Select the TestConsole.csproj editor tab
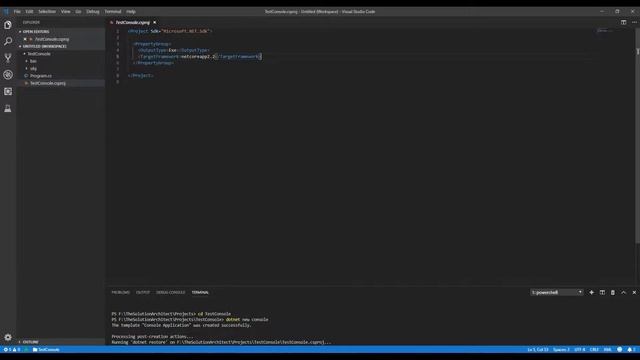The height and width of the screenshot is (360, 640). [133, 22]
